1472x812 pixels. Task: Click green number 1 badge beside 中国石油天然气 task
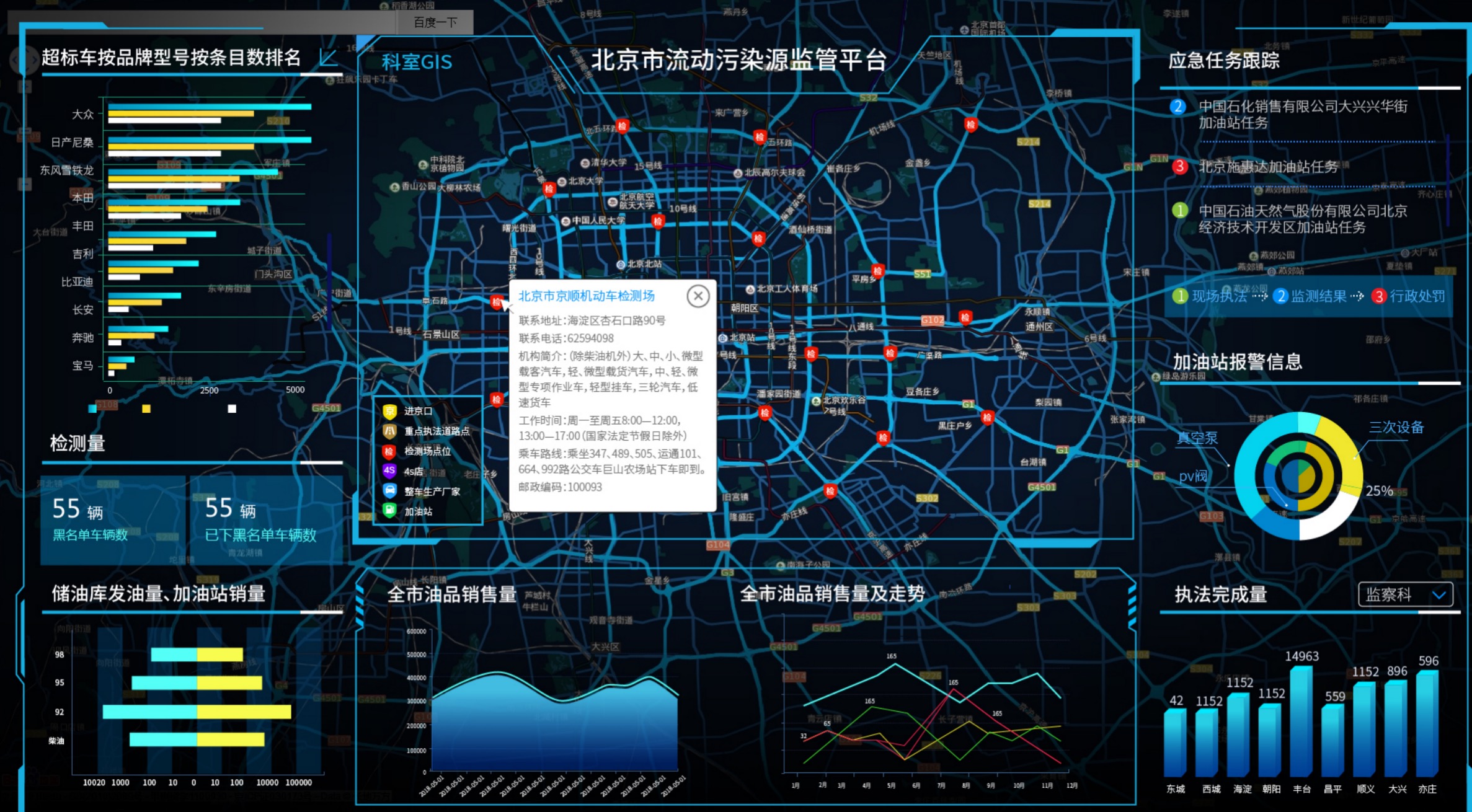(x=1179, y=211)
